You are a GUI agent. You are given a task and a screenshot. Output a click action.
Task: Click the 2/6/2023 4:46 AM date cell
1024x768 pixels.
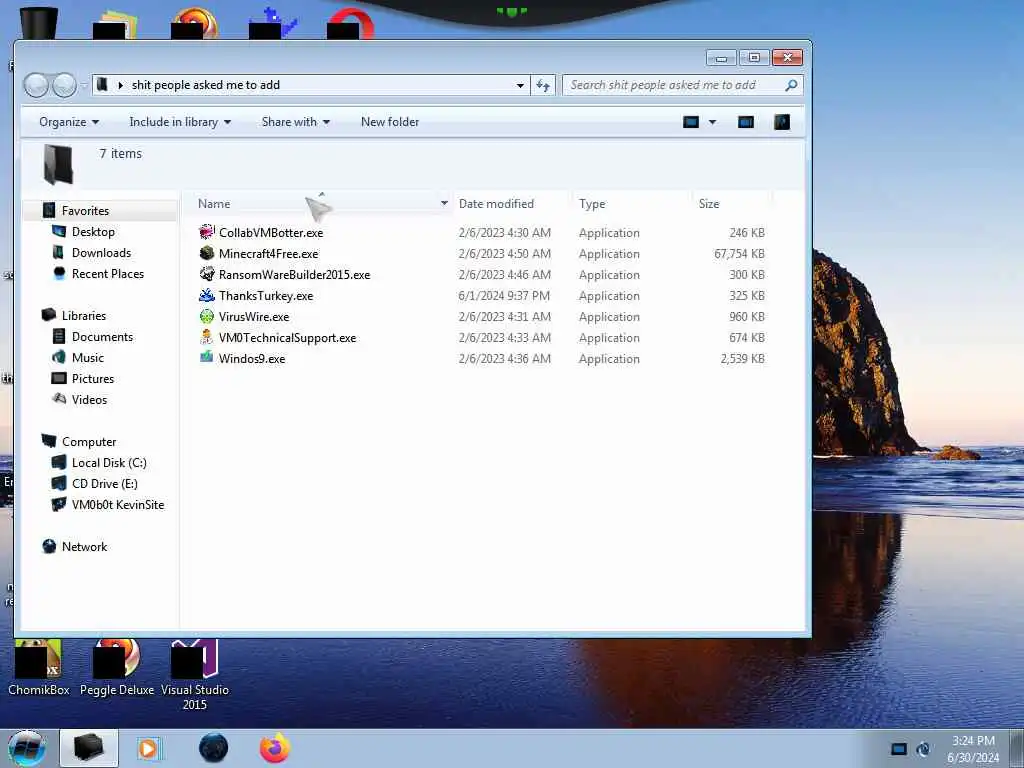pyautogui.click(x=504, y=275)
